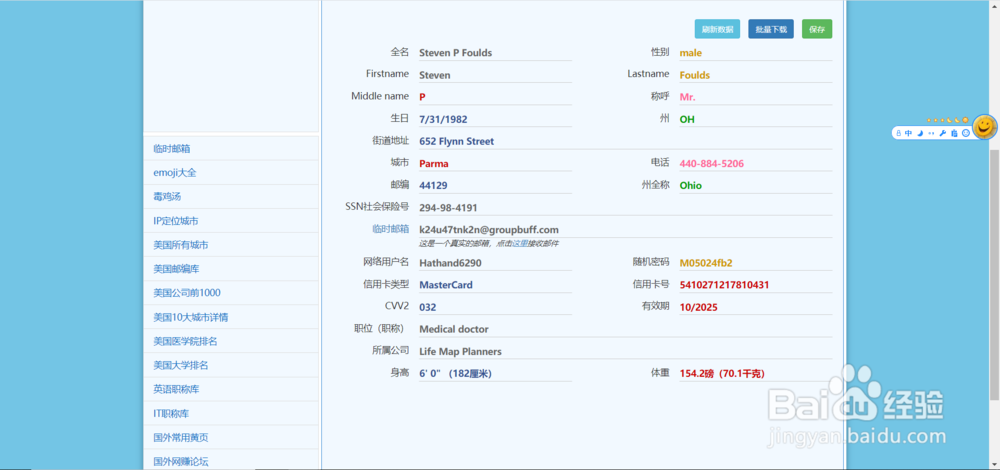Click the username field Hathand6290
This screenshot has height=470, width=1000.
[495, 263]
